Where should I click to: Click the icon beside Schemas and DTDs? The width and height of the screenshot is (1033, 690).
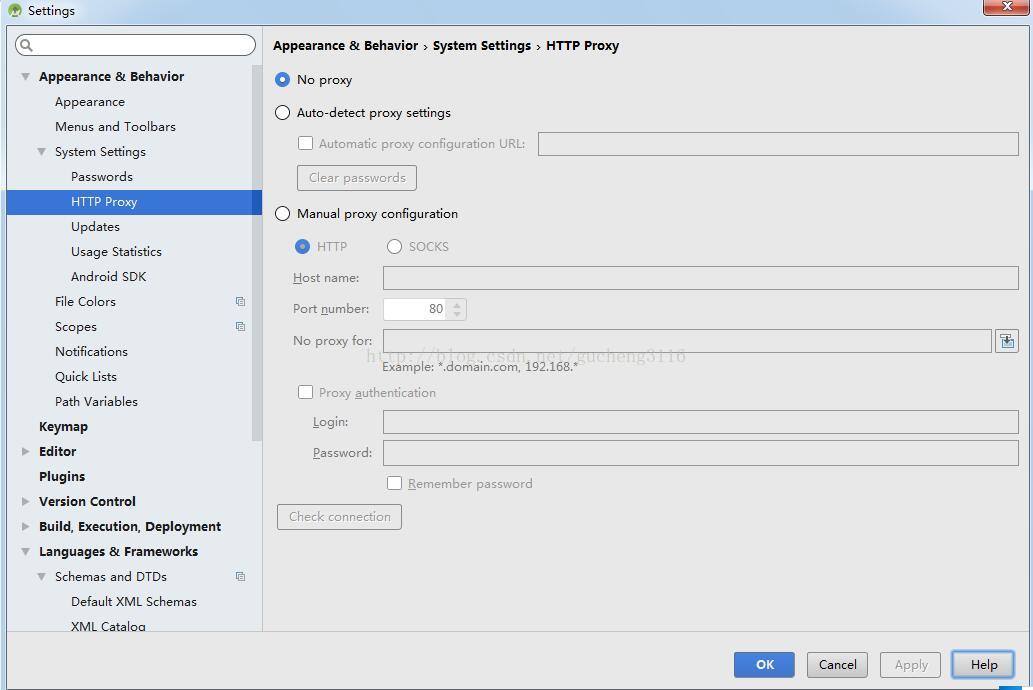pyautogui.click(x=240, y=576)
